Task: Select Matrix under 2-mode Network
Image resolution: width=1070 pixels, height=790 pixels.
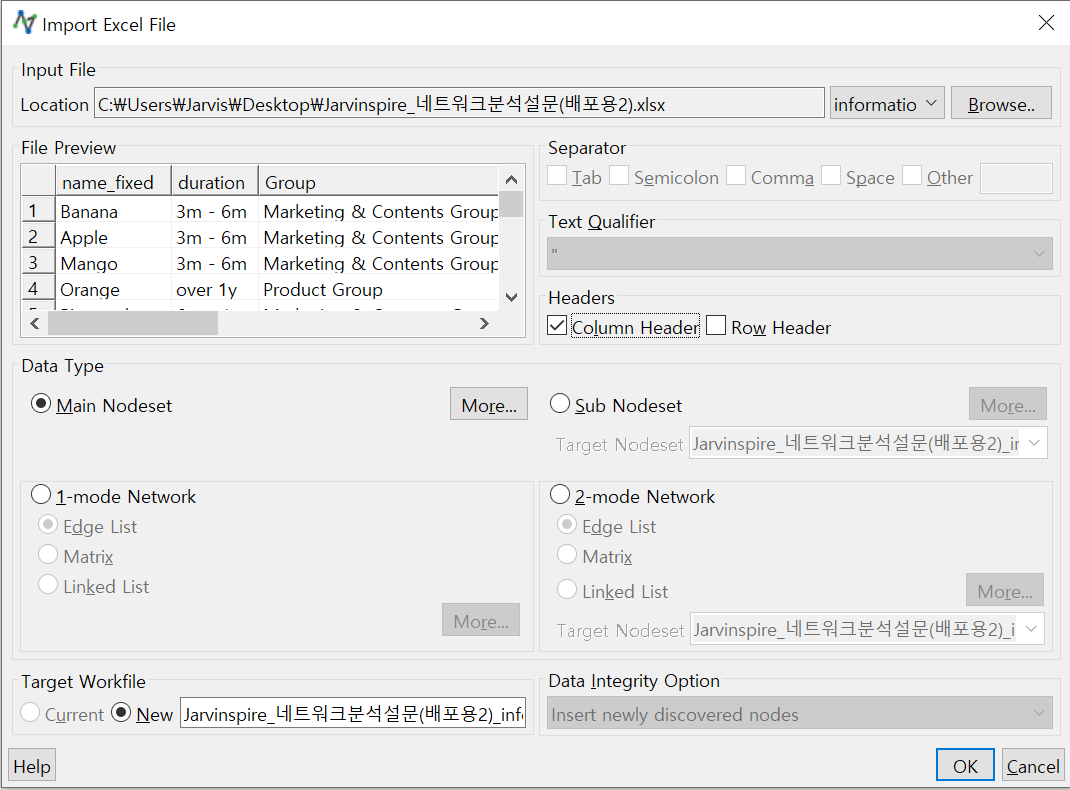Action: tap(566, 555)
